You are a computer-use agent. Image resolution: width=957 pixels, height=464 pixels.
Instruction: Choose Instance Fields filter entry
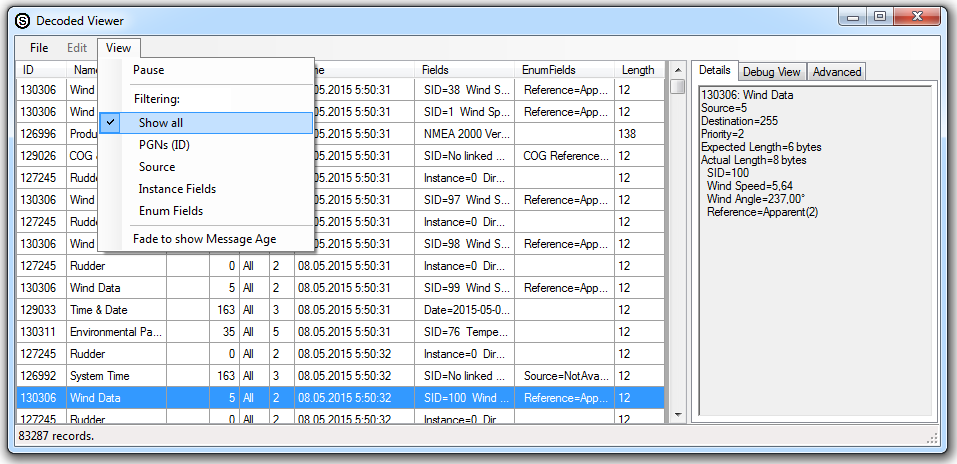177,189
